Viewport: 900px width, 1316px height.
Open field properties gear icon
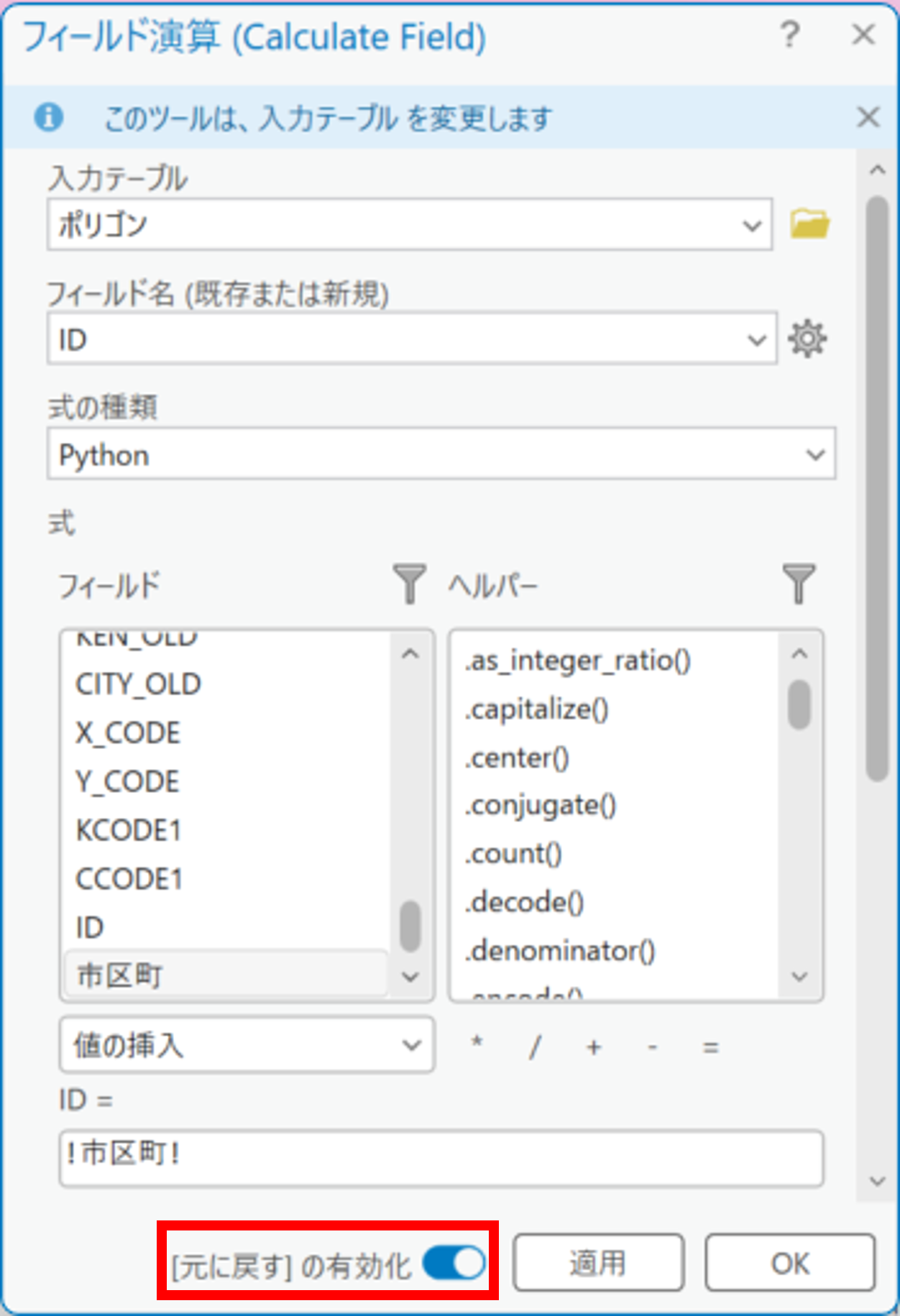point(807,339)
